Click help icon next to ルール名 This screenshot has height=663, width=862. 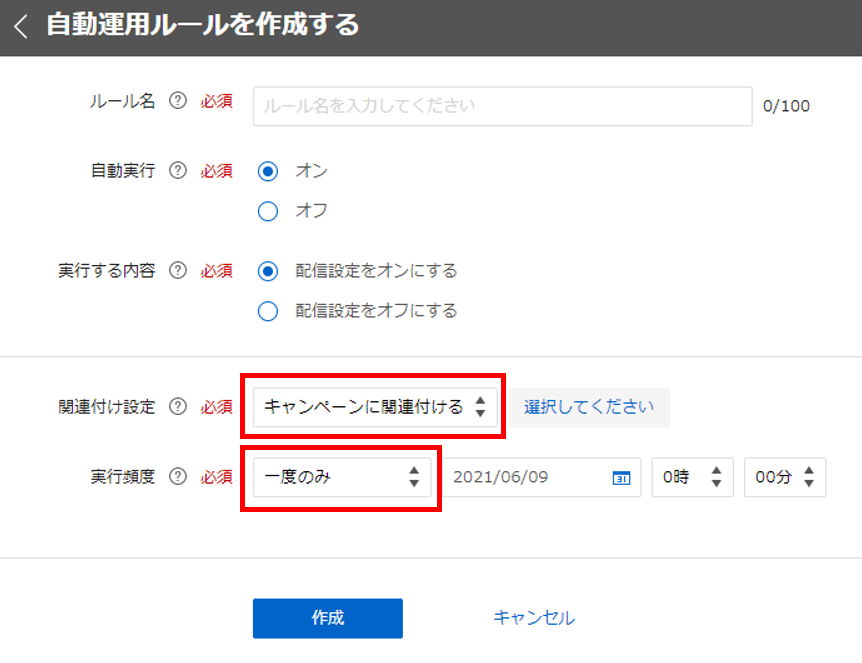(178, 101)
